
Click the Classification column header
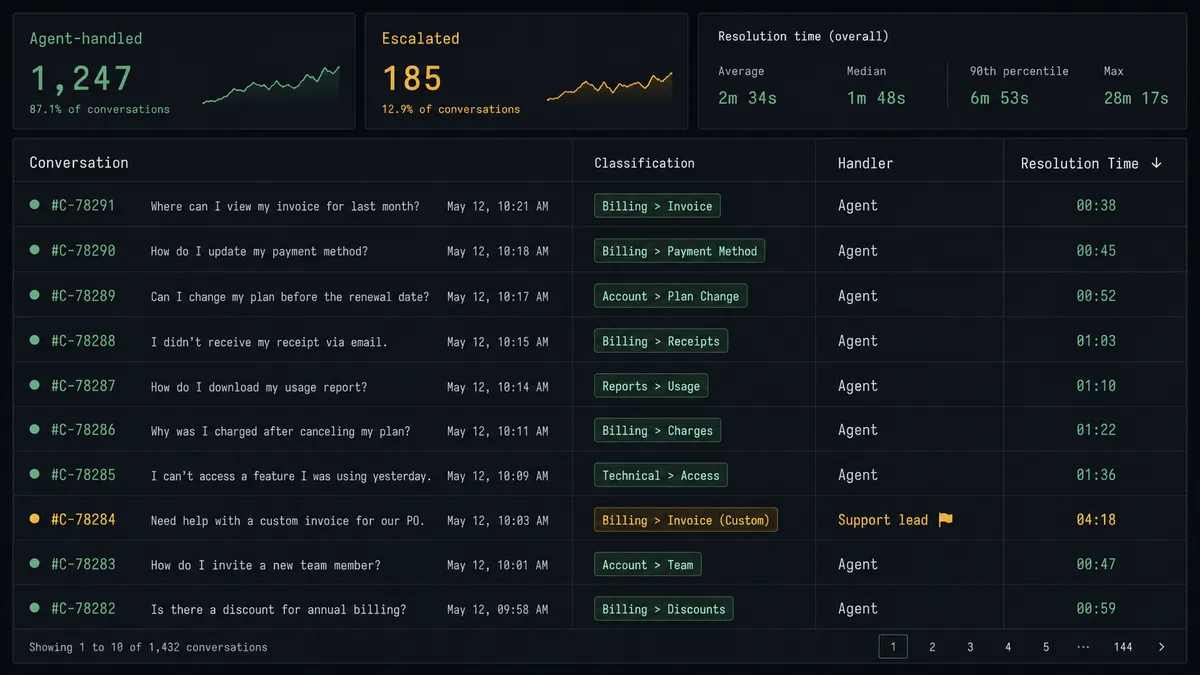644,163
